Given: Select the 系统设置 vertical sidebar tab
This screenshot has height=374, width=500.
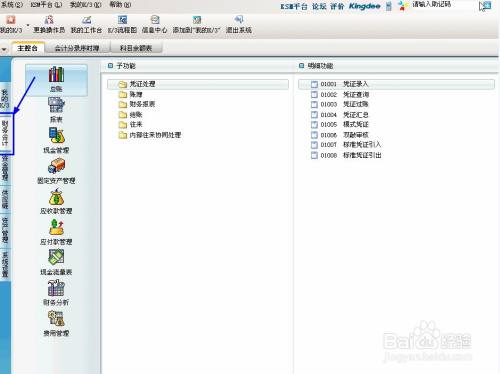Looking at the screenshot, I should [x=5, y=265].
